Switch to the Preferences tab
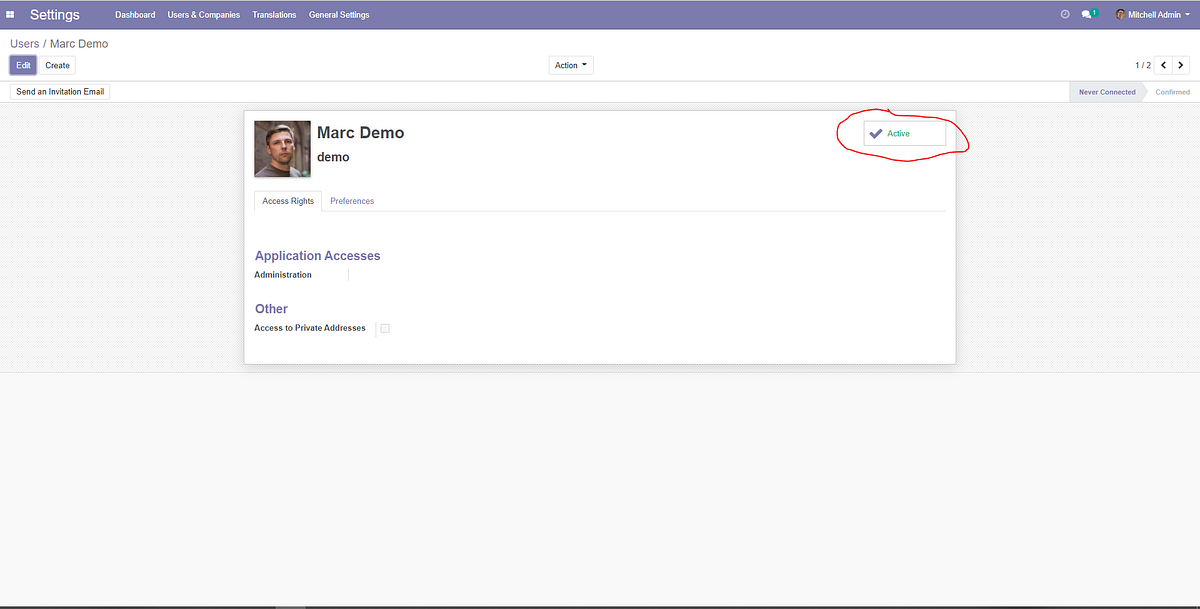Screen dimensions: 1200x609 pos(352,201)
